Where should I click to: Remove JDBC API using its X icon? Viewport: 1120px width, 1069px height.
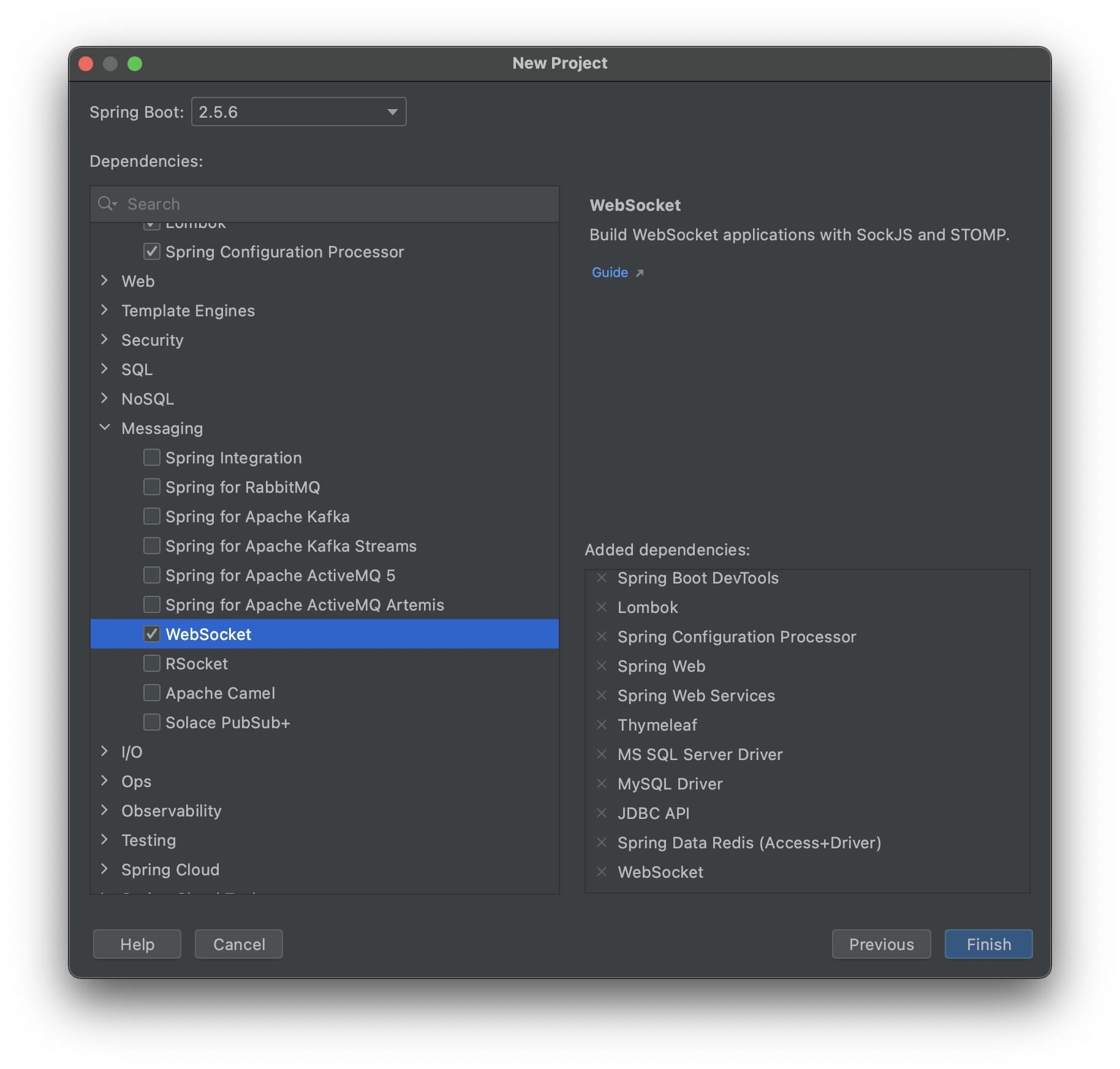click(x=602, y=813)
